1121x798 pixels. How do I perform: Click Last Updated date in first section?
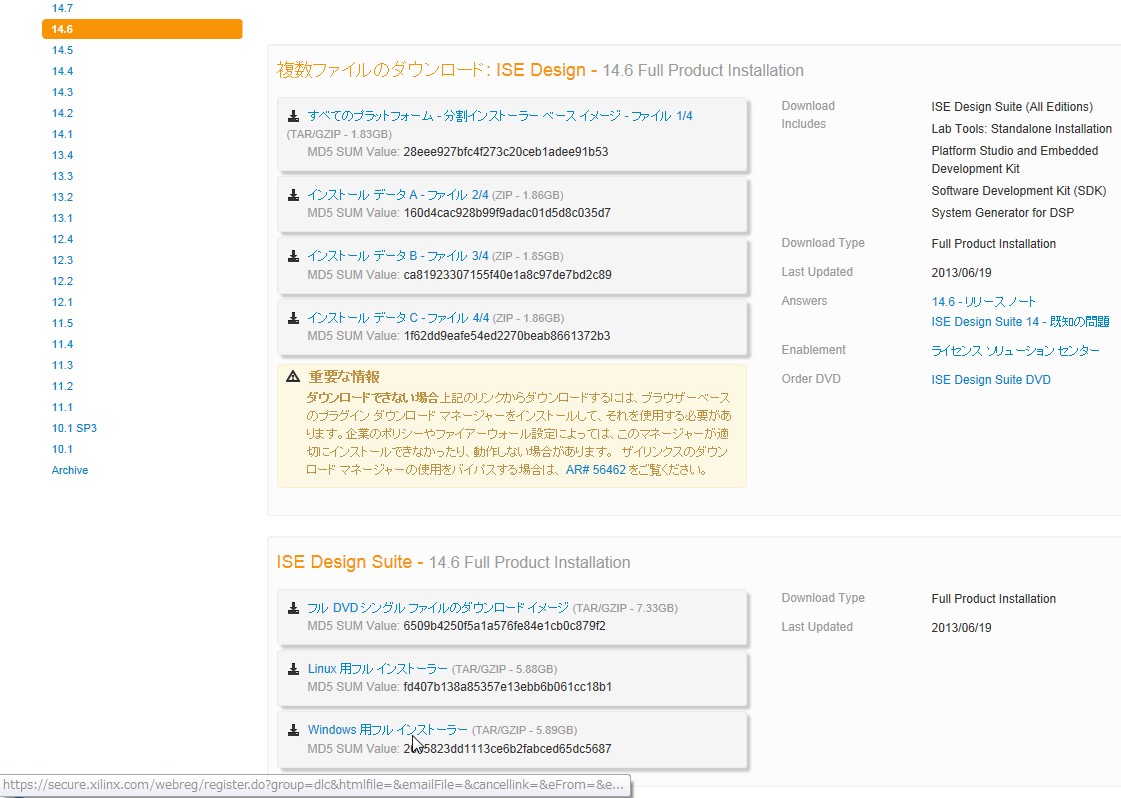[961, 272]
